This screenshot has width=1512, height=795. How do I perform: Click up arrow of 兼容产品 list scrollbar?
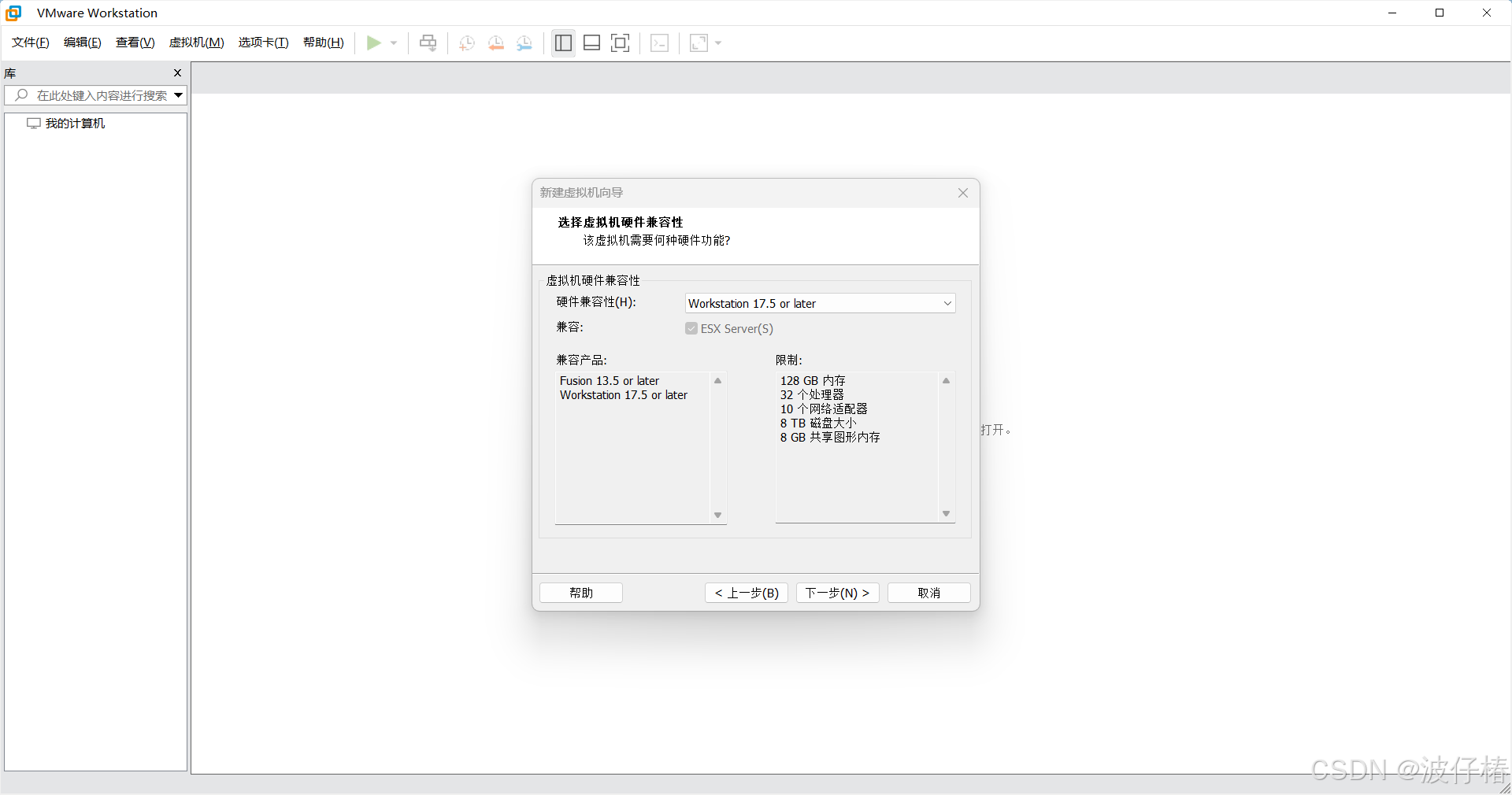coord(717,381)
